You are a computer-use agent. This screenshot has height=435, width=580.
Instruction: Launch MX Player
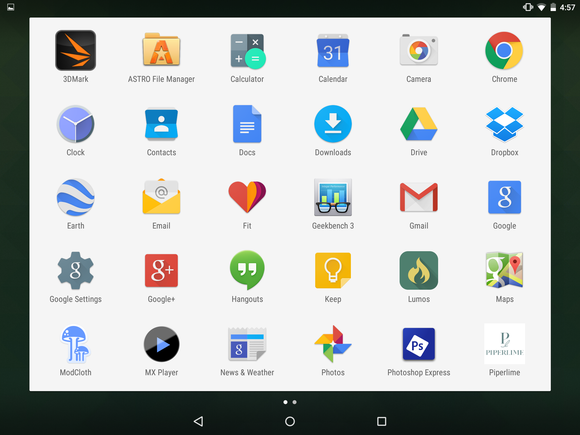(161, 344)
